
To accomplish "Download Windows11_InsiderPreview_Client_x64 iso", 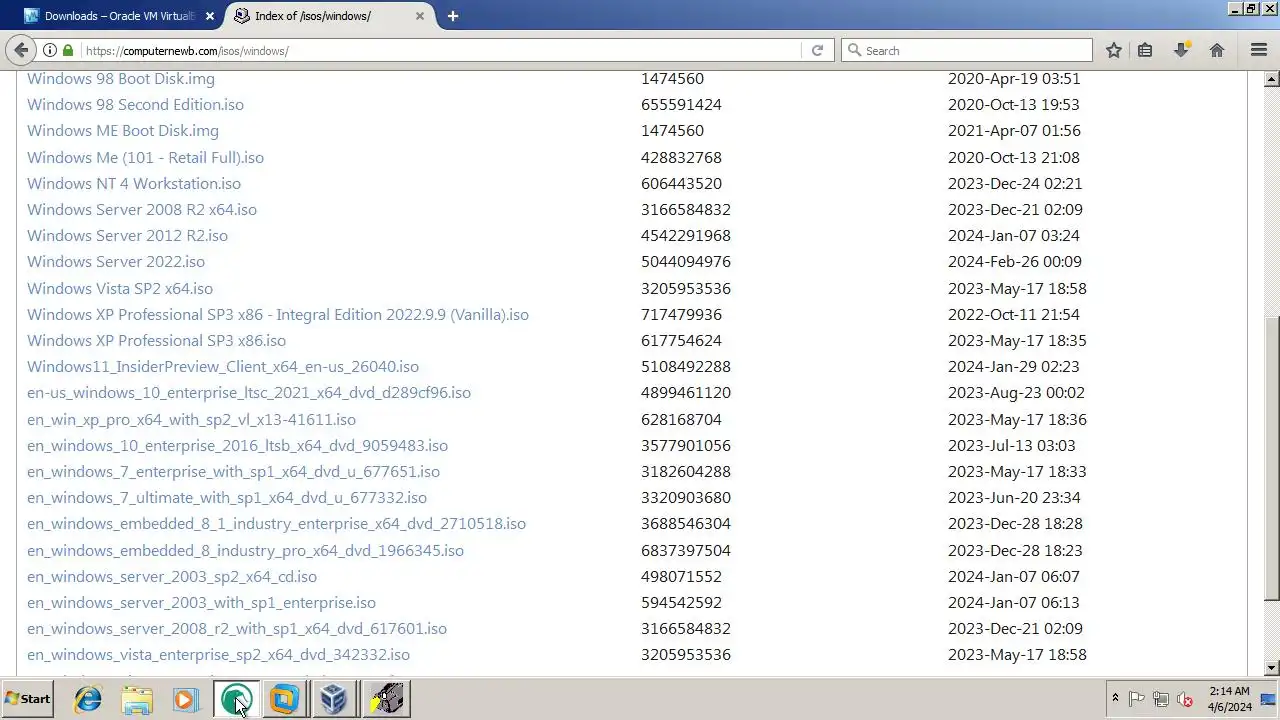I will (x=223, y=367).
